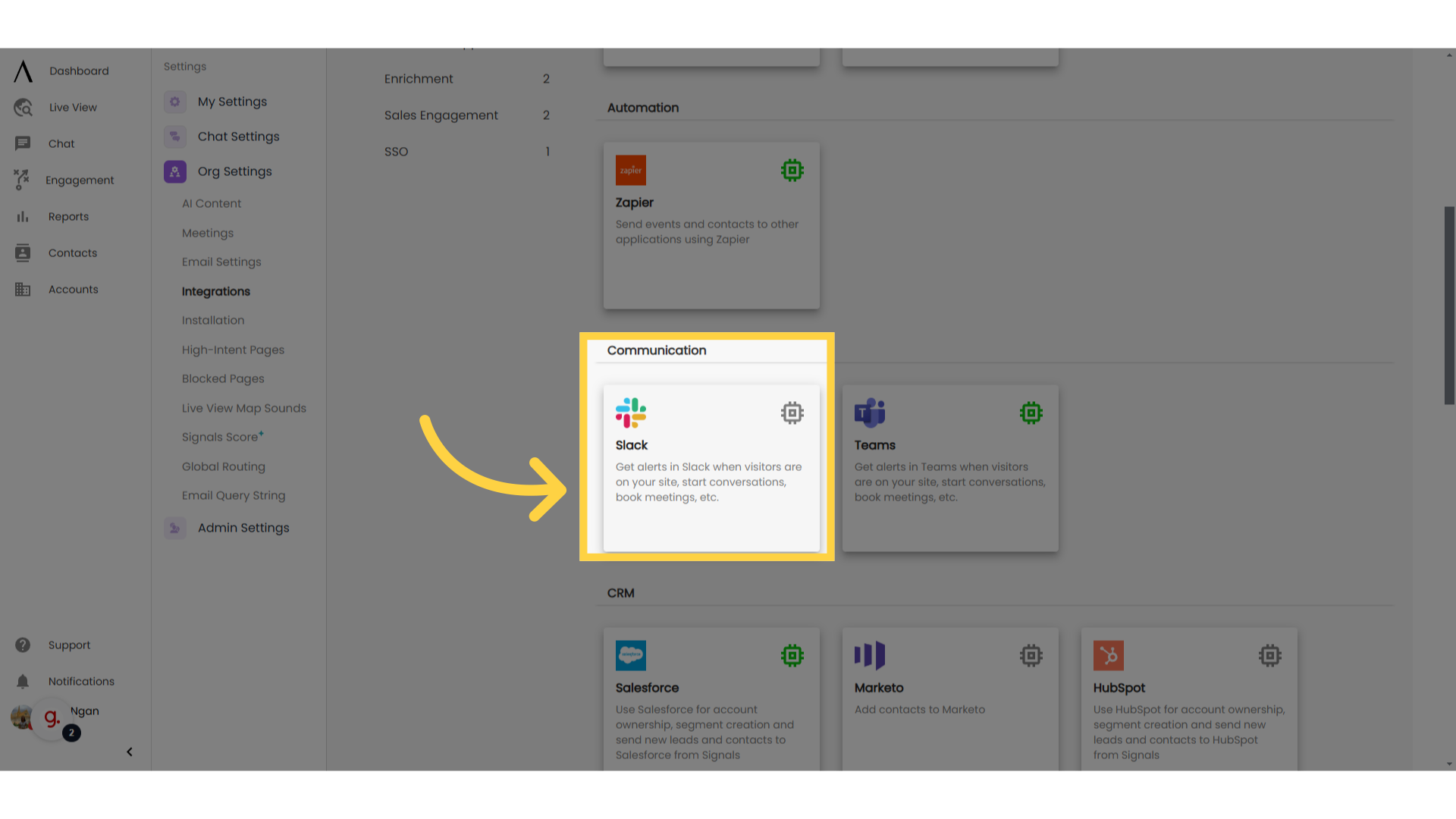This screenshot has width=1456, height=819.
Task: Click HubSpot's gray integration status icon
Action: 1270,656
